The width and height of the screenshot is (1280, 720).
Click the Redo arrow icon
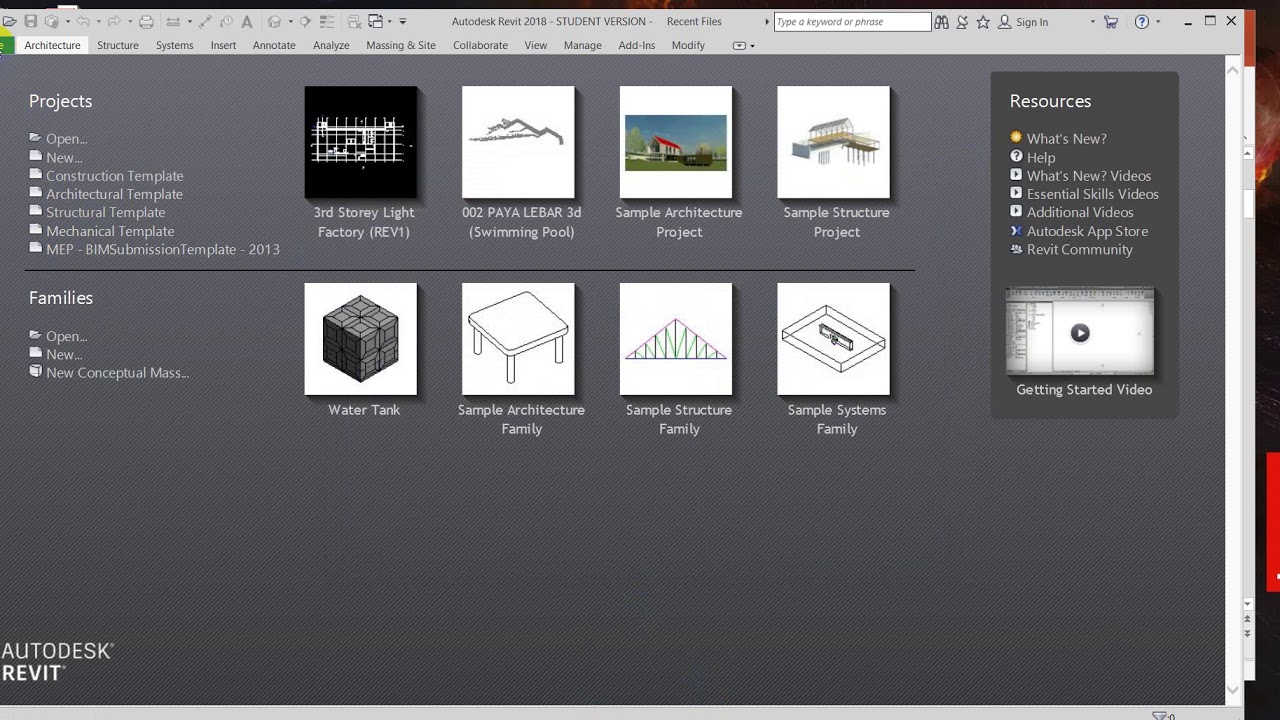tap(114, 21)
